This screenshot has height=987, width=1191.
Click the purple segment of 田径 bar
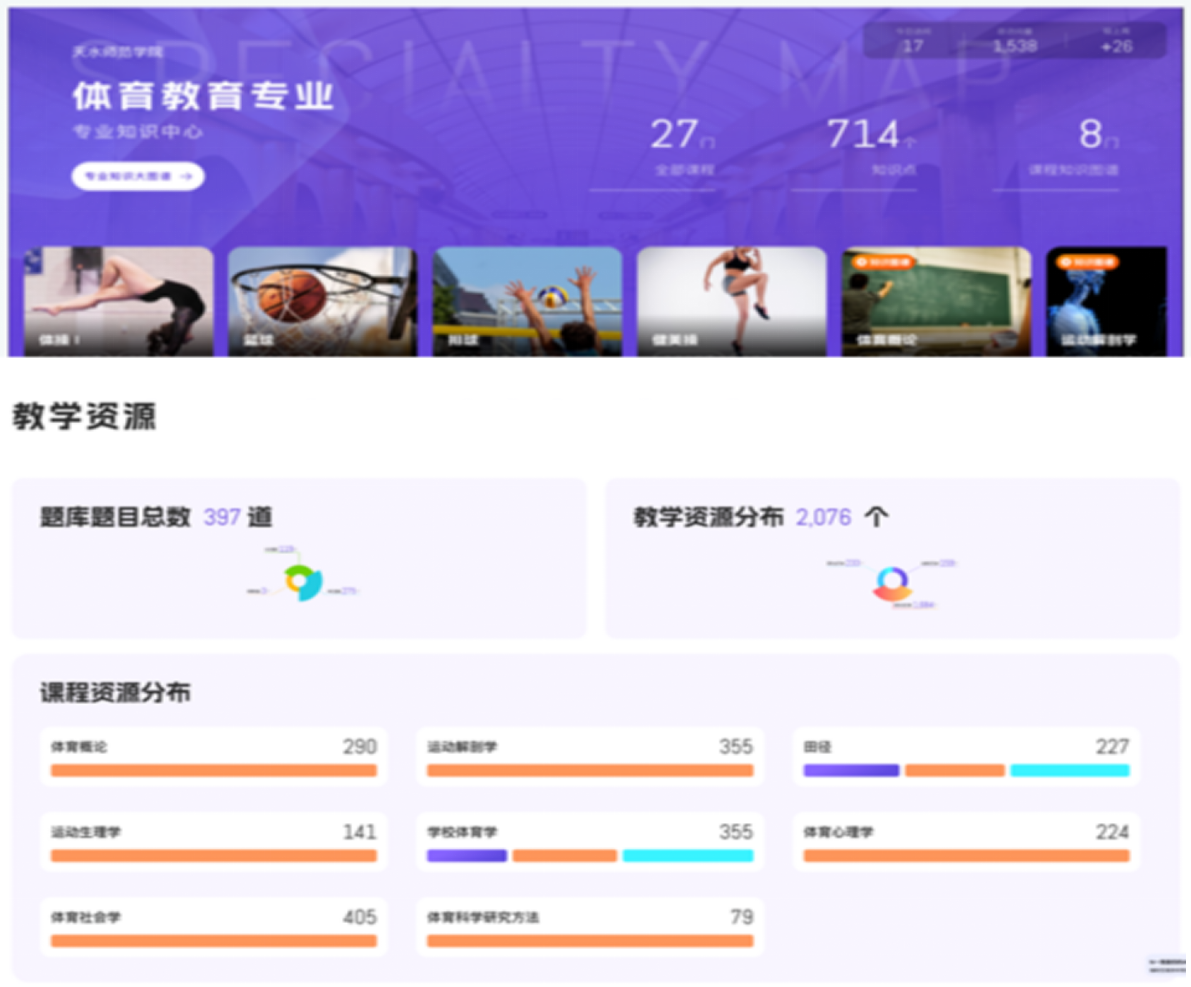click(x=851, y=771)
